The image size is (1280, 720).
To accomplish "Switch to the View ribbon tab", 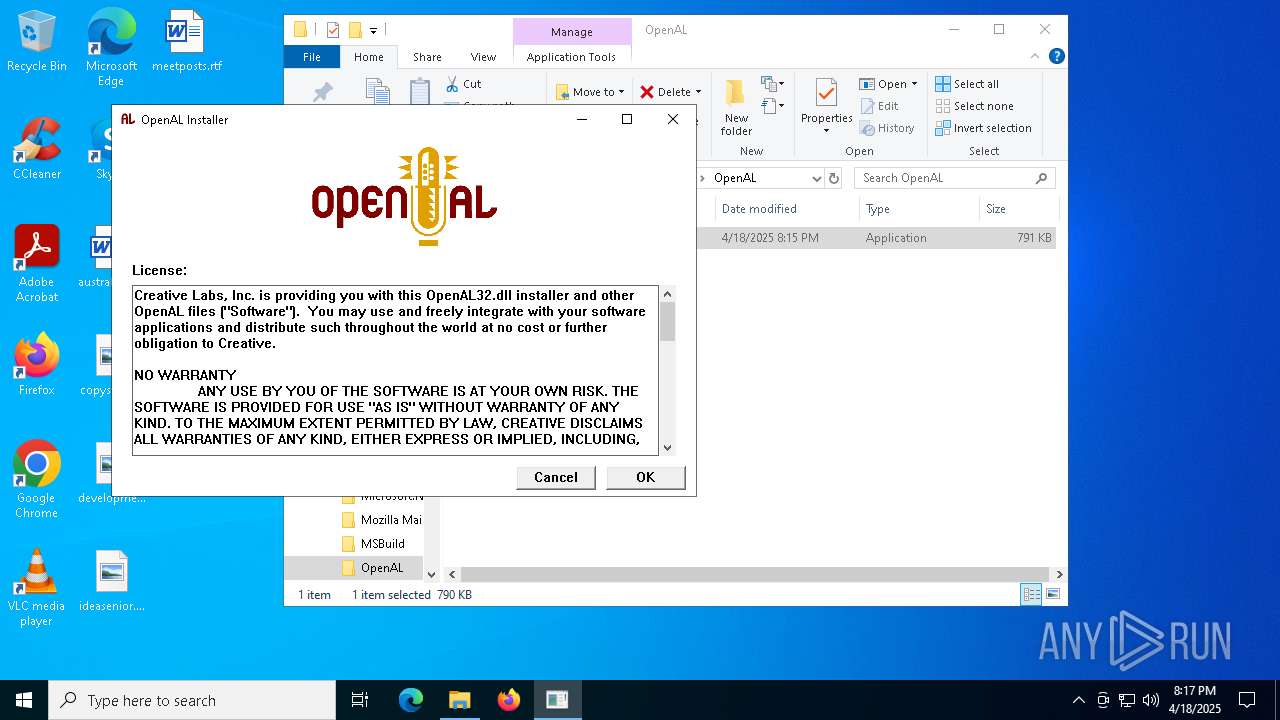I will (x=483, y=57).
